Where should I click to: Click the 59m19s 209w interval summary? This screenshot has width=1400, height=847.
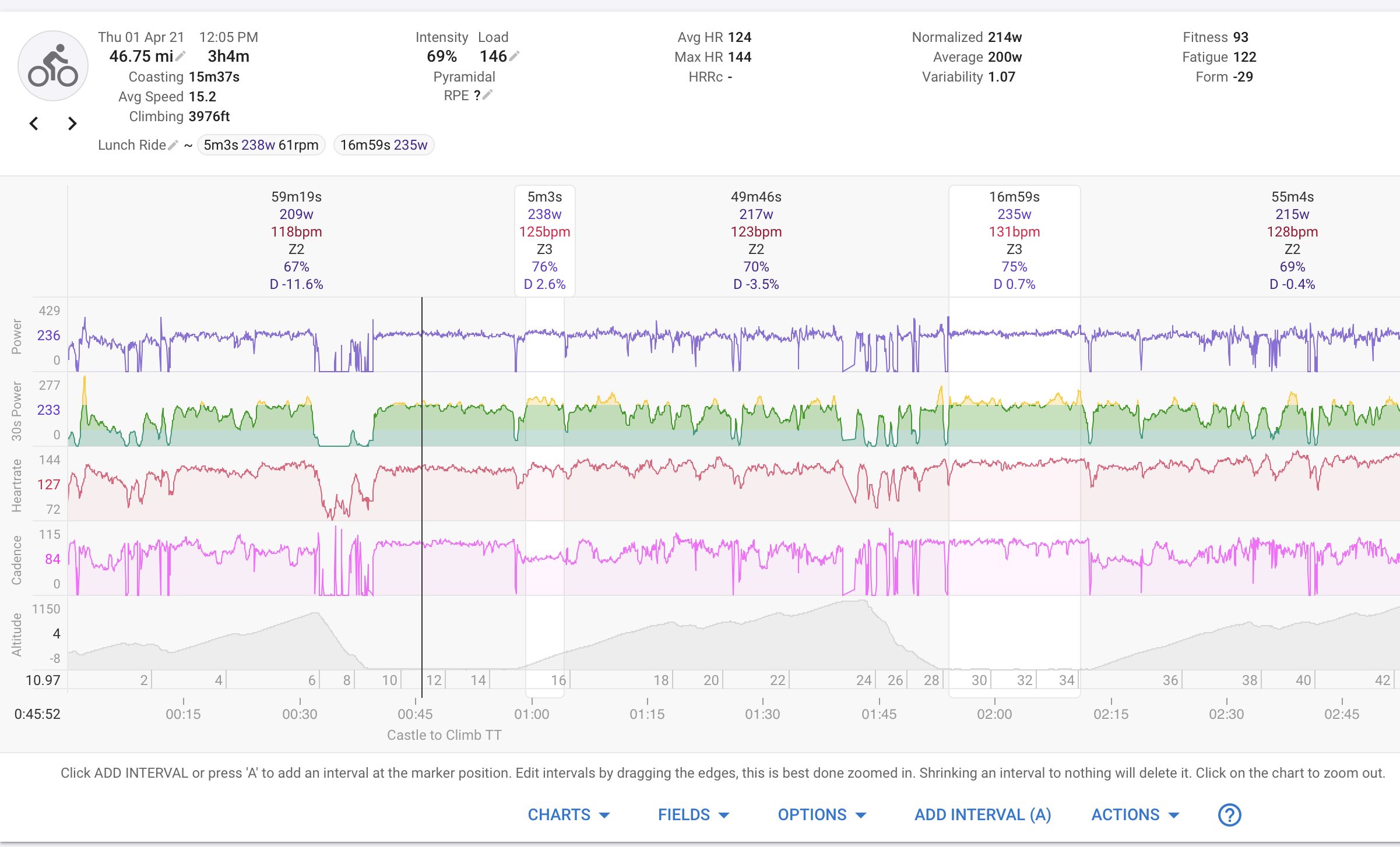296,240
